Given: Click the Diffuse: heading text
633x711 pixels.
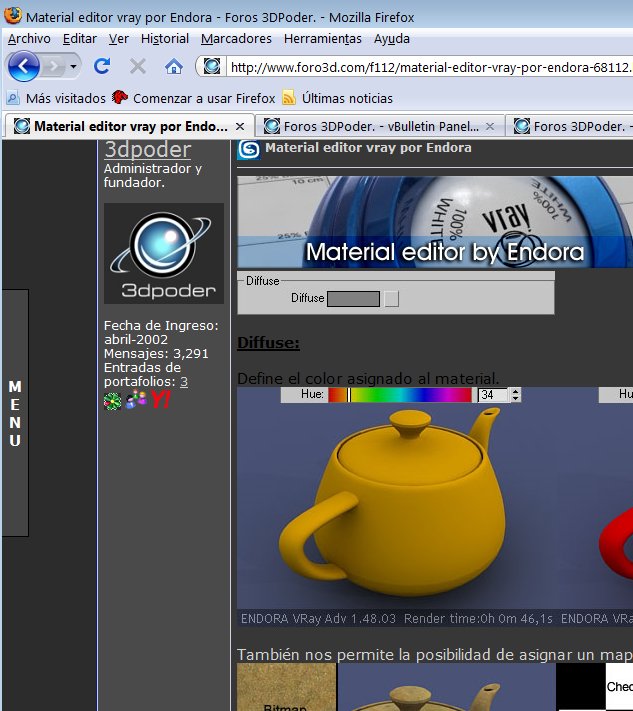Looking at the screenshot, I should pos(268,343).
